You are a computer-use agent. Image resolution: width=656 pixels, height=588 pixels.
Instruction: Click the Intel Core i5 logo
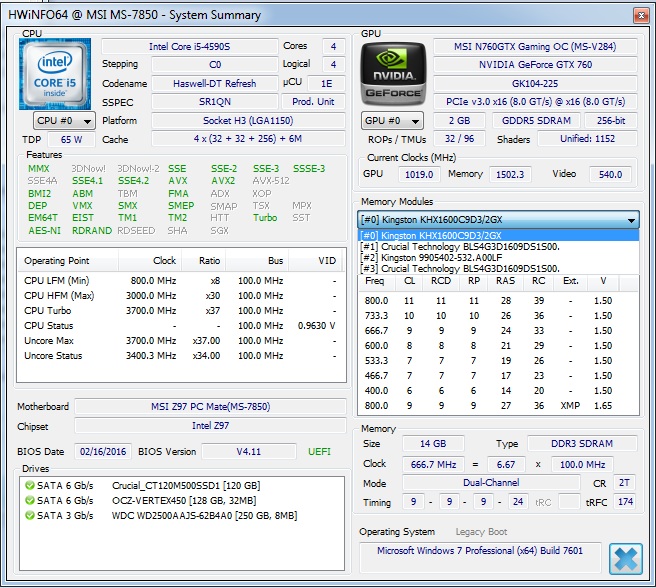(x=55, y=74)
